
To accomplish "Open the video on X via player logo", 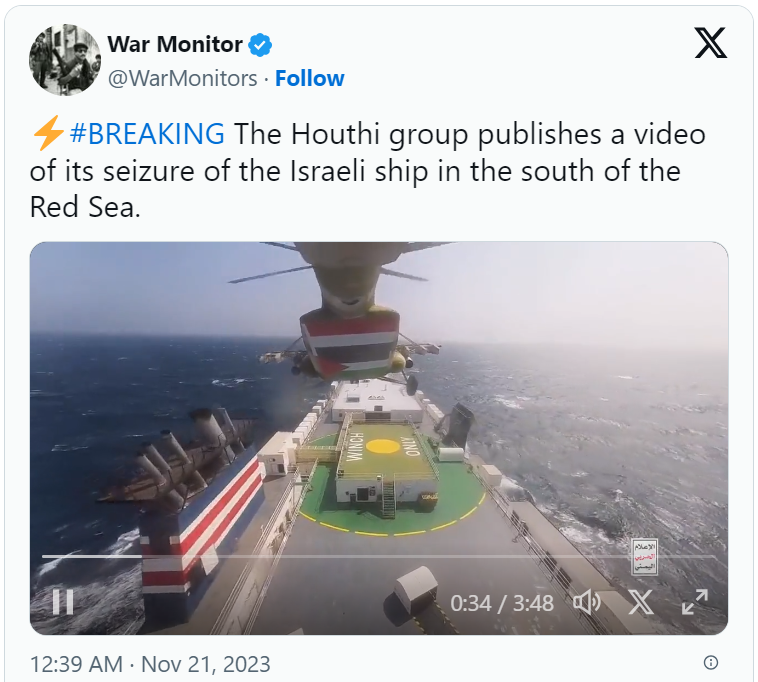I will pos(641,602).
